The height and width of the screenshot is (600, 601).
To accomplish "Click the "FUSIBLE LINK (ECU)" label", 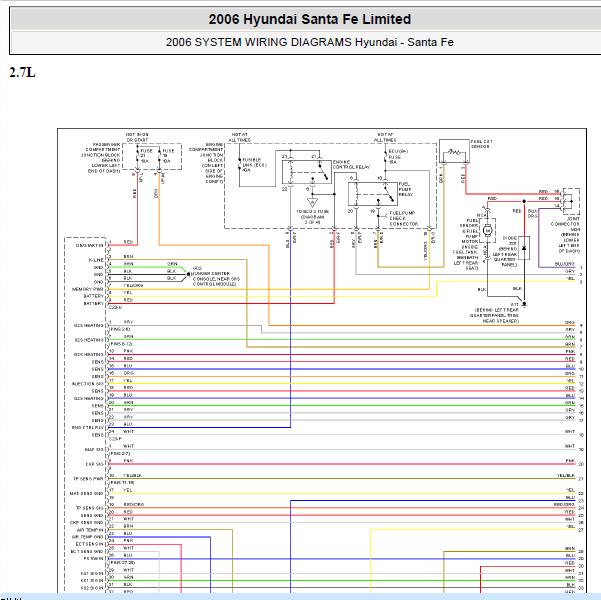I will tap(254, 165).
